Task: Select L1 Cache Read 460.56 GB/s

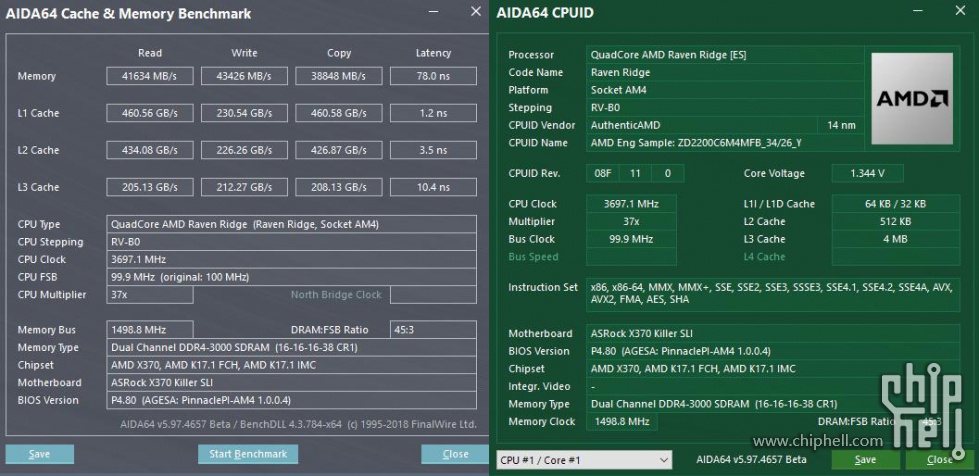Action: coord(150,113)
